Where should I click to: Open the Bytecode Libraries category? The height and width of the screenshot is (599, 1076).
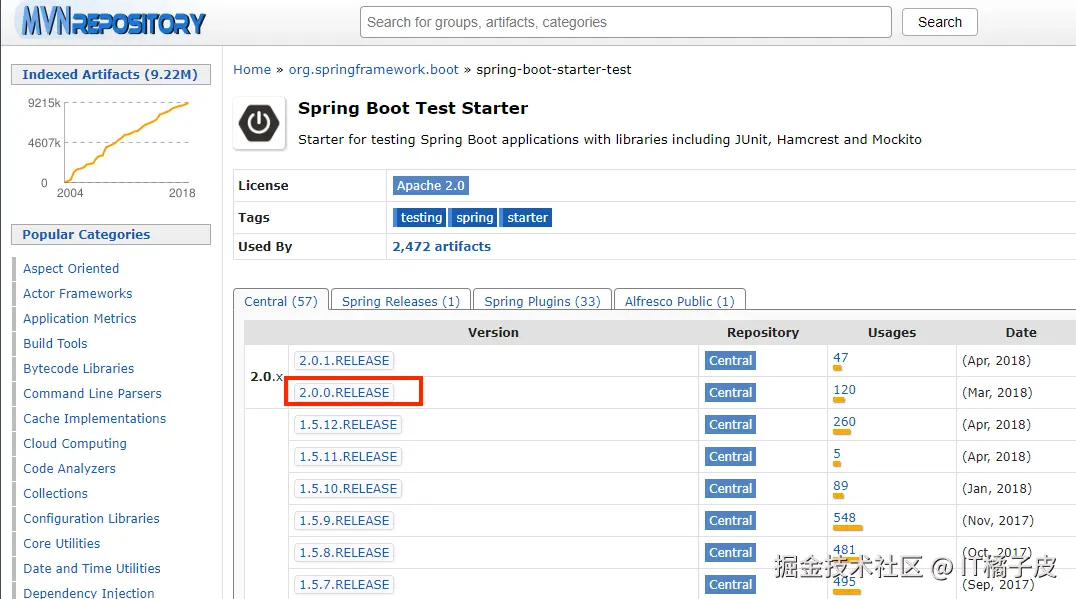pos(78,368)
